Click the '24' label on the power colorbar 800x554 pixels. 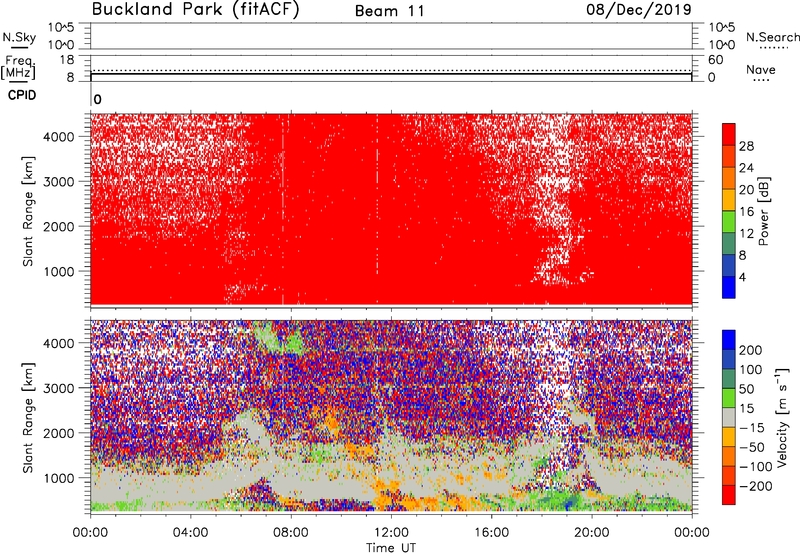[746, 168]
